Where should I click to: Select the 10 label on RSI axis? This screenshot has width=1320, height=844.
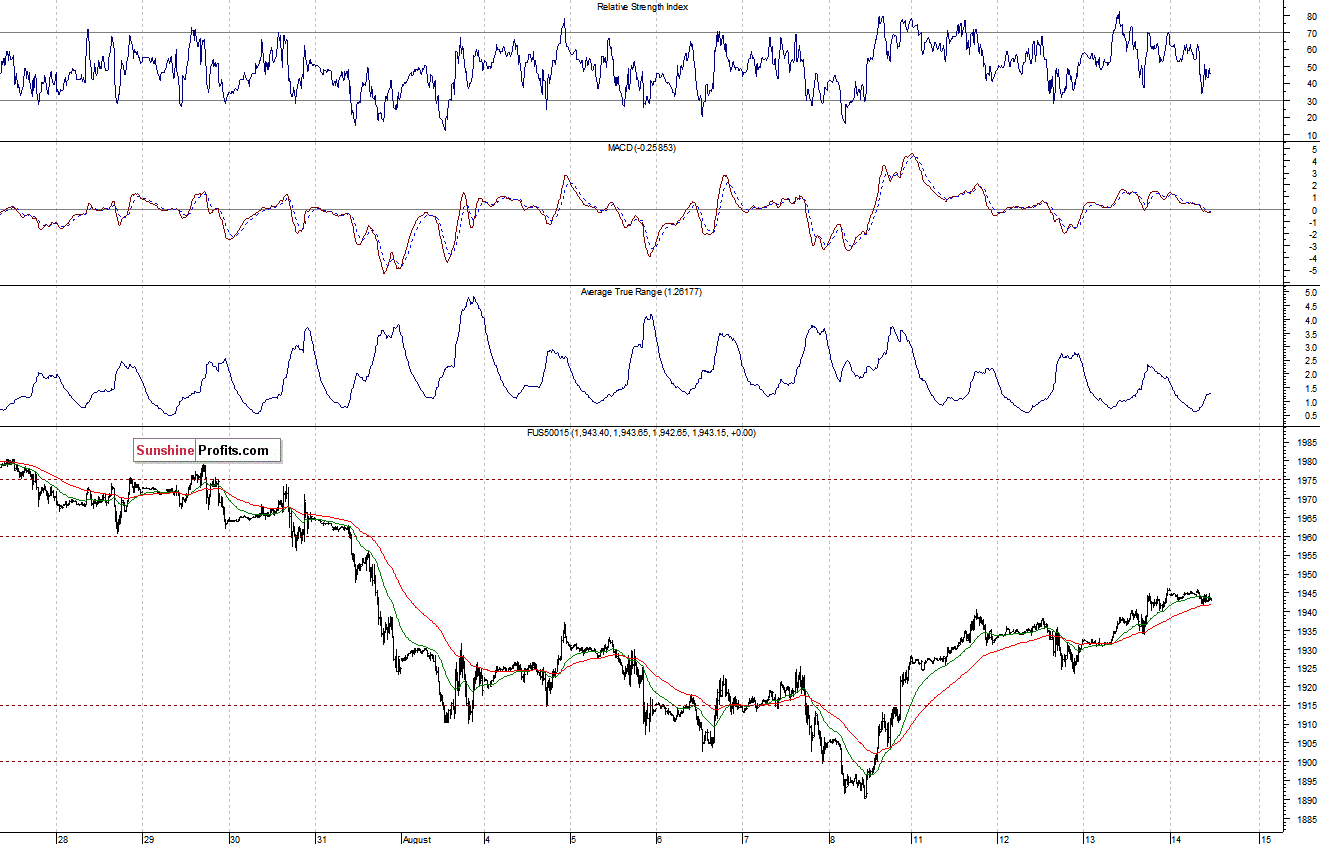tap(1311, 135)
